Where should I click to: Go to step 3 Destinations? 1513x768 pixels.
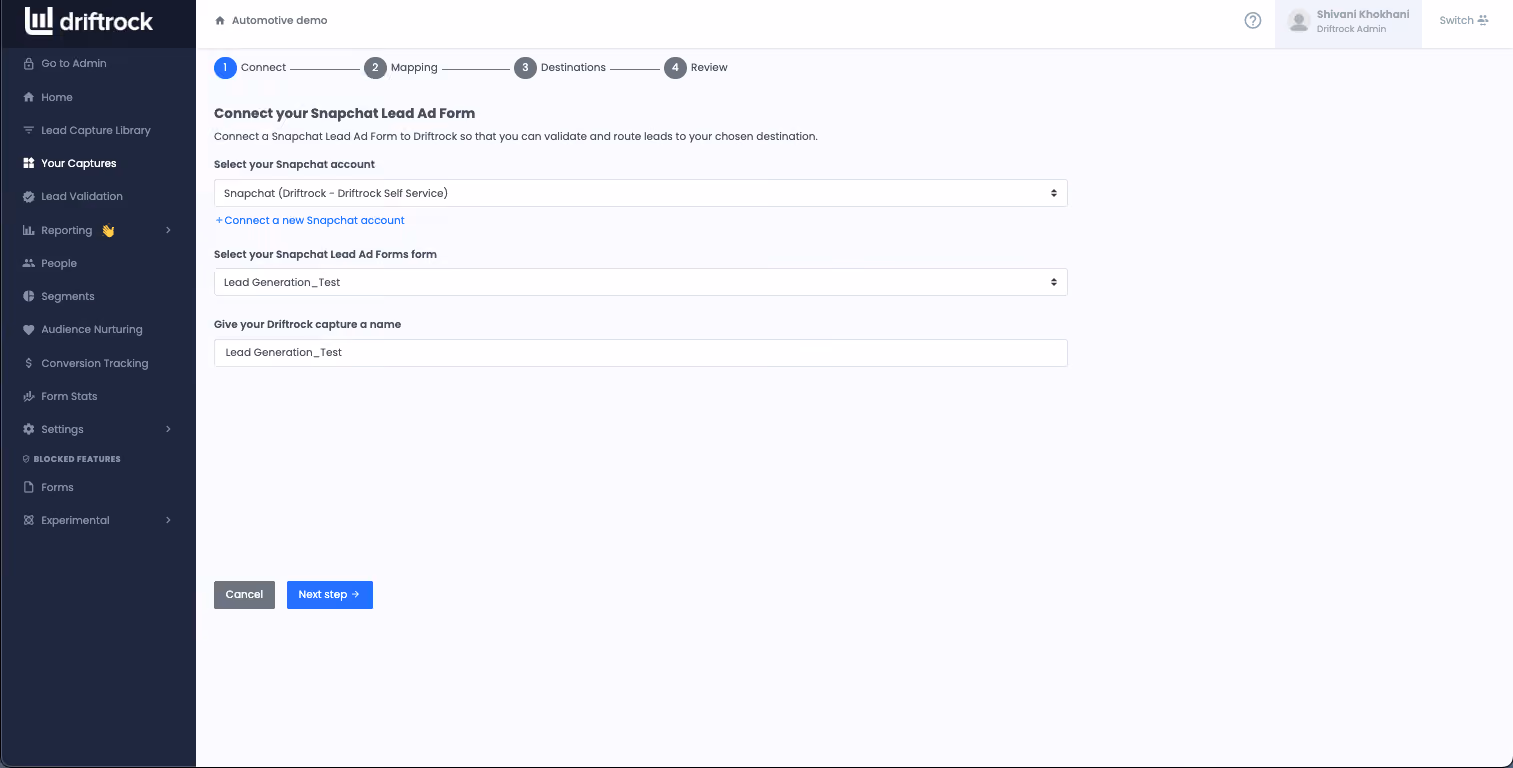pos(560,68)
